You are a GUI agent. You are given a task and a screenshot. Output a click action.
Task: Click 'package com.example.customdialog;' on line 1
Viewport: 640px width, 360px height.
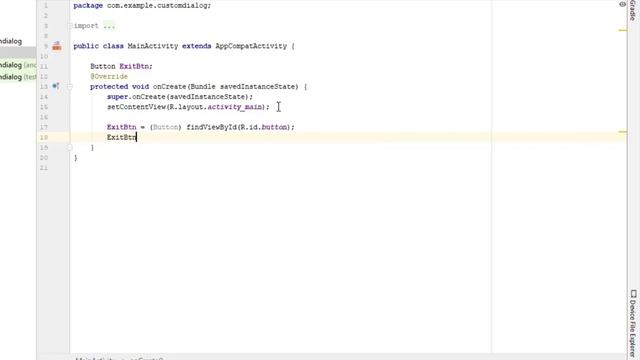point(142,6)
